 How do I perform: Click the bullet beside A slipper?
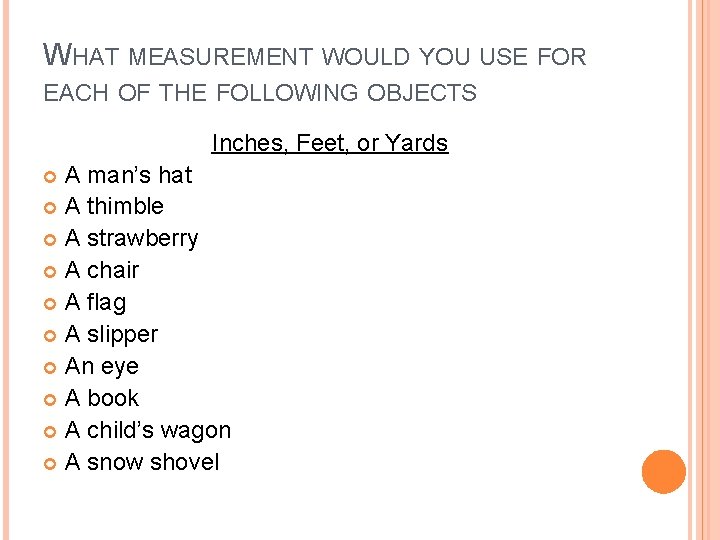click(50, 336)
